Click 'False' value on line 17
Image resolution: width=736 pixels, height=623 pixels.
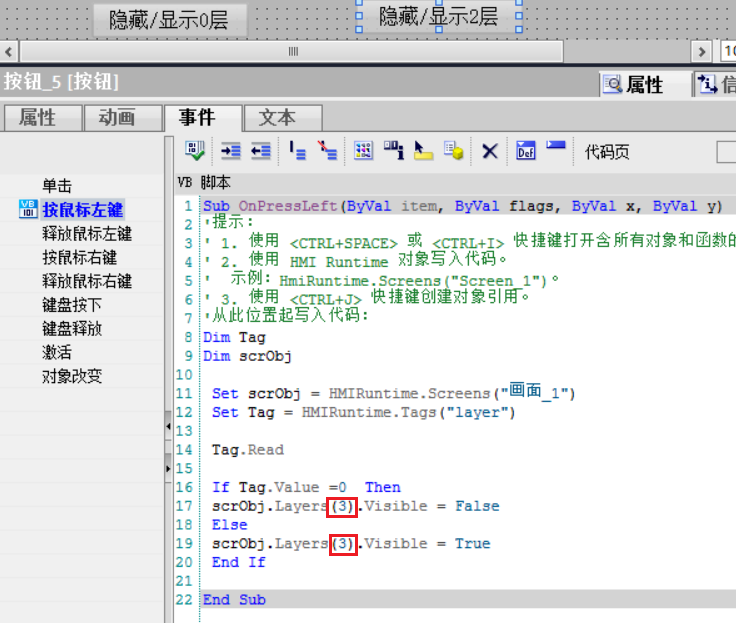477,506
